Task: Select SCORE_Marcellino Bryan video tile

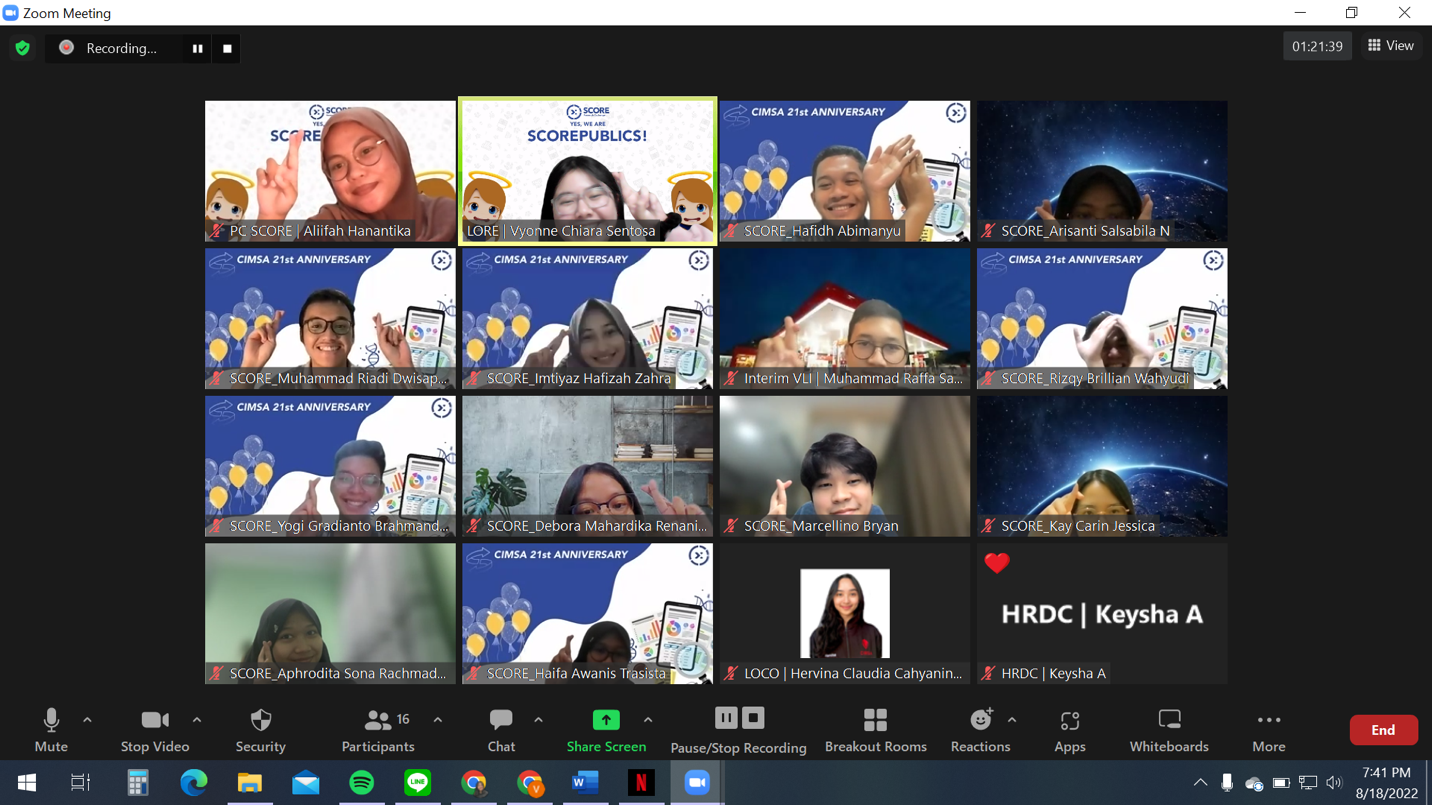Action: tap(845, 466)
